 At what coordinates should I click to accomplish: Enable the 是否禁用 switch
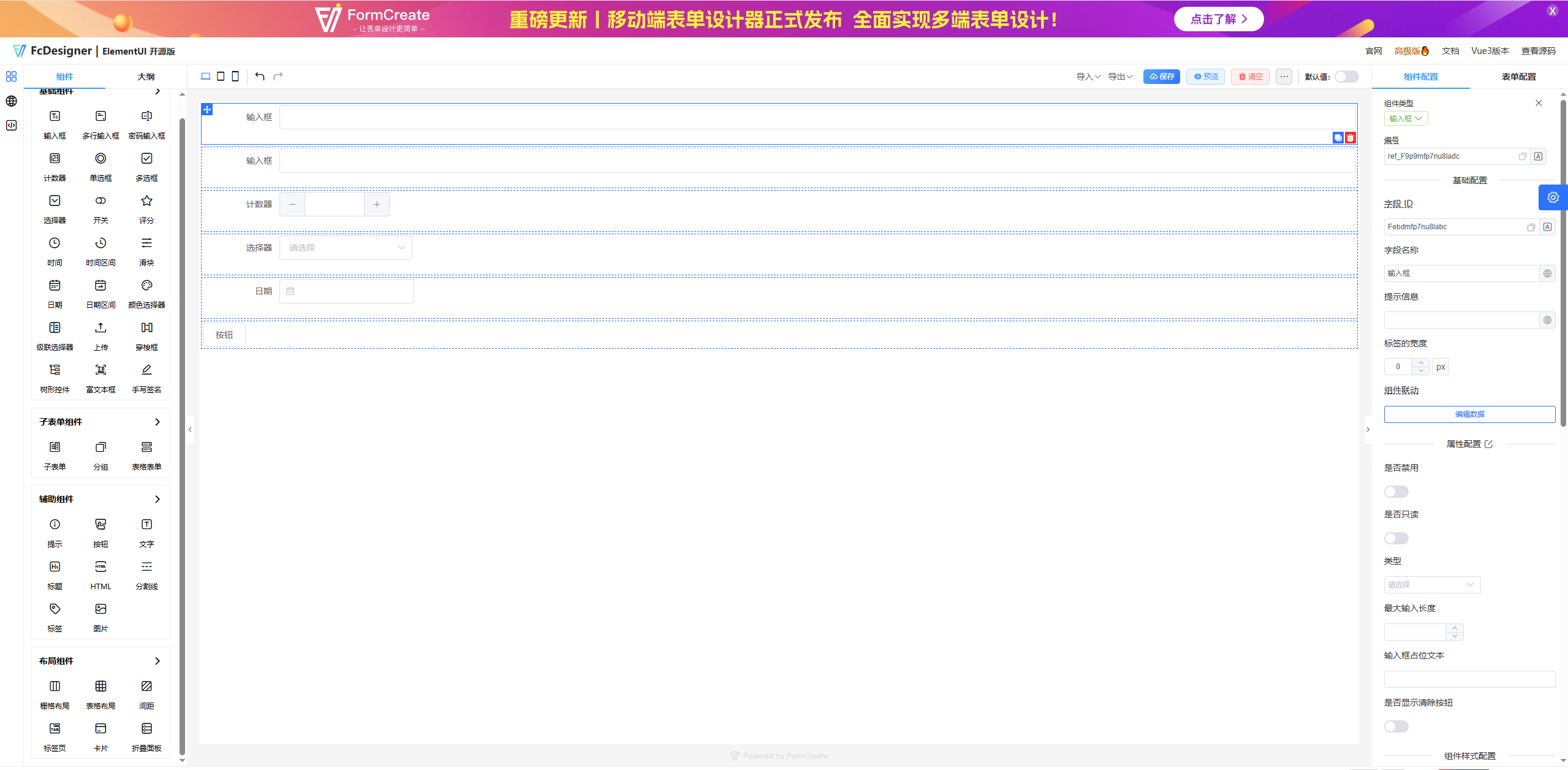pyautogui.click(x=1396, y=491)
